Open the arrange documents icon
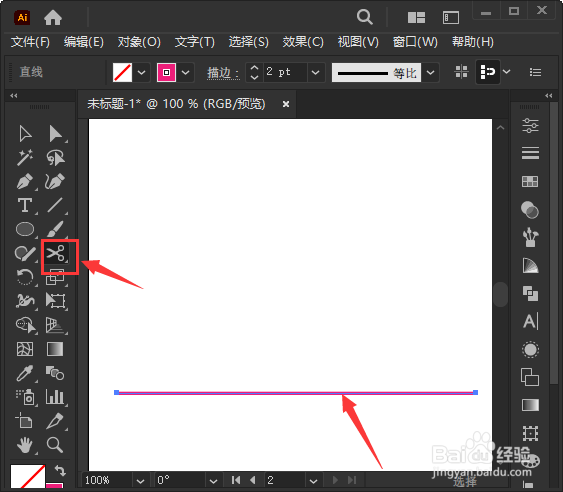563x492 pixels. click(416, 17)
